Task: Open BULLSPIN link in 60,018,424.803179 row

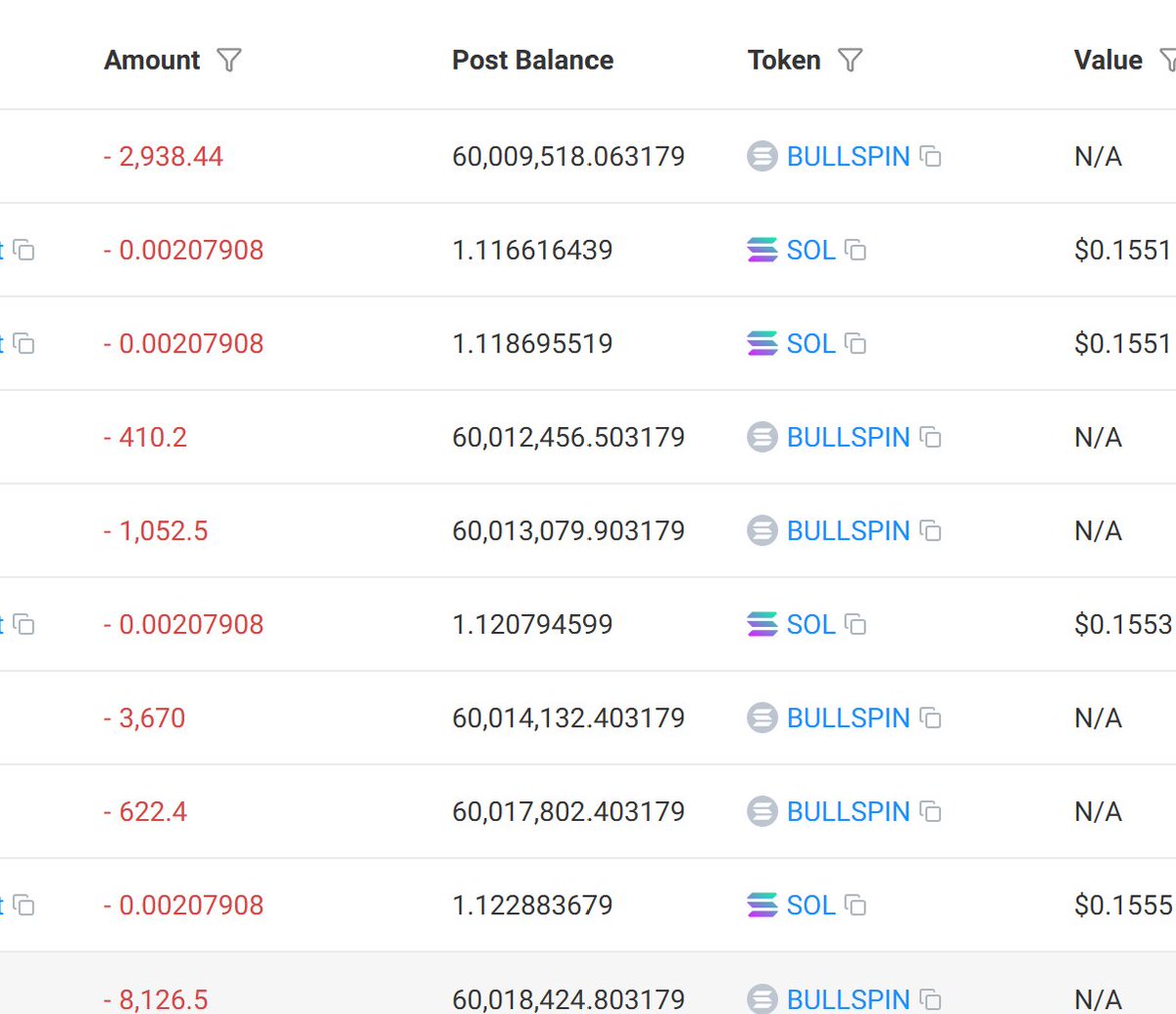Action: pos(849,999)
